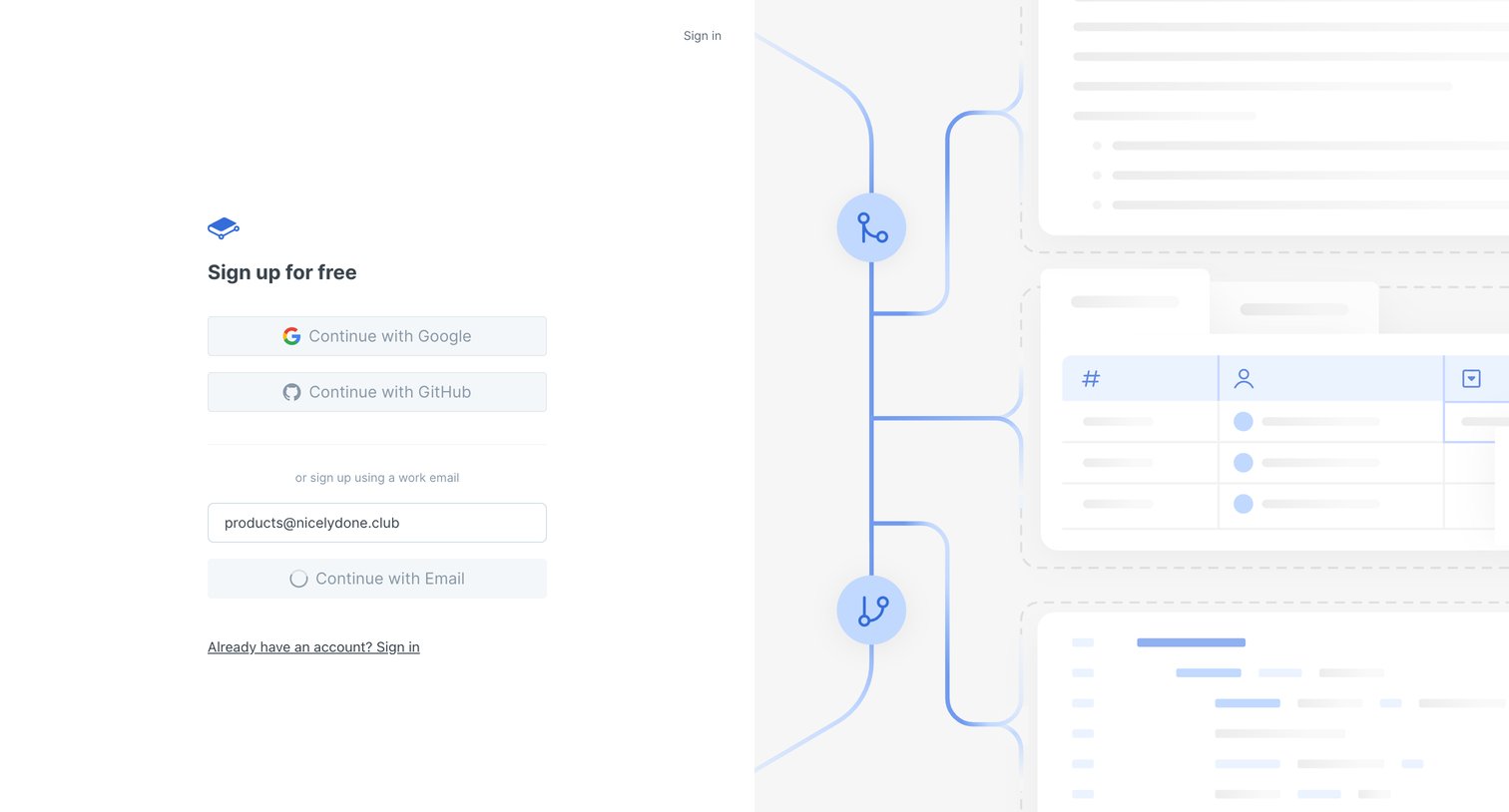Viewport: 1509px width, 812px height.
Task: Click the Sign up for free heading
Action: tap(282, 272)
